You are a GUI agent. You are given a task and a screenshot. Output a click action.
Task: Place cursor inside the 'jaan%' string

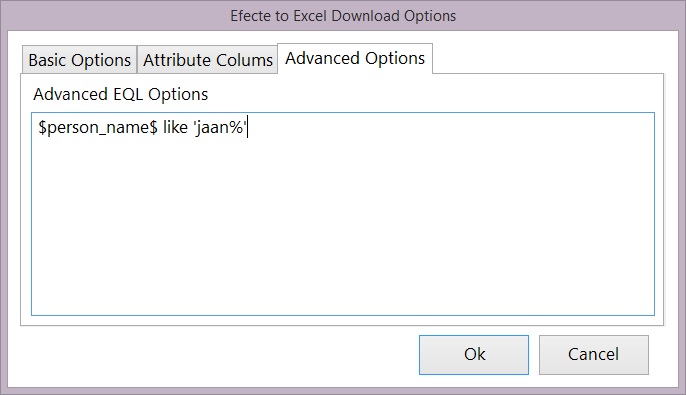(220, 127)
